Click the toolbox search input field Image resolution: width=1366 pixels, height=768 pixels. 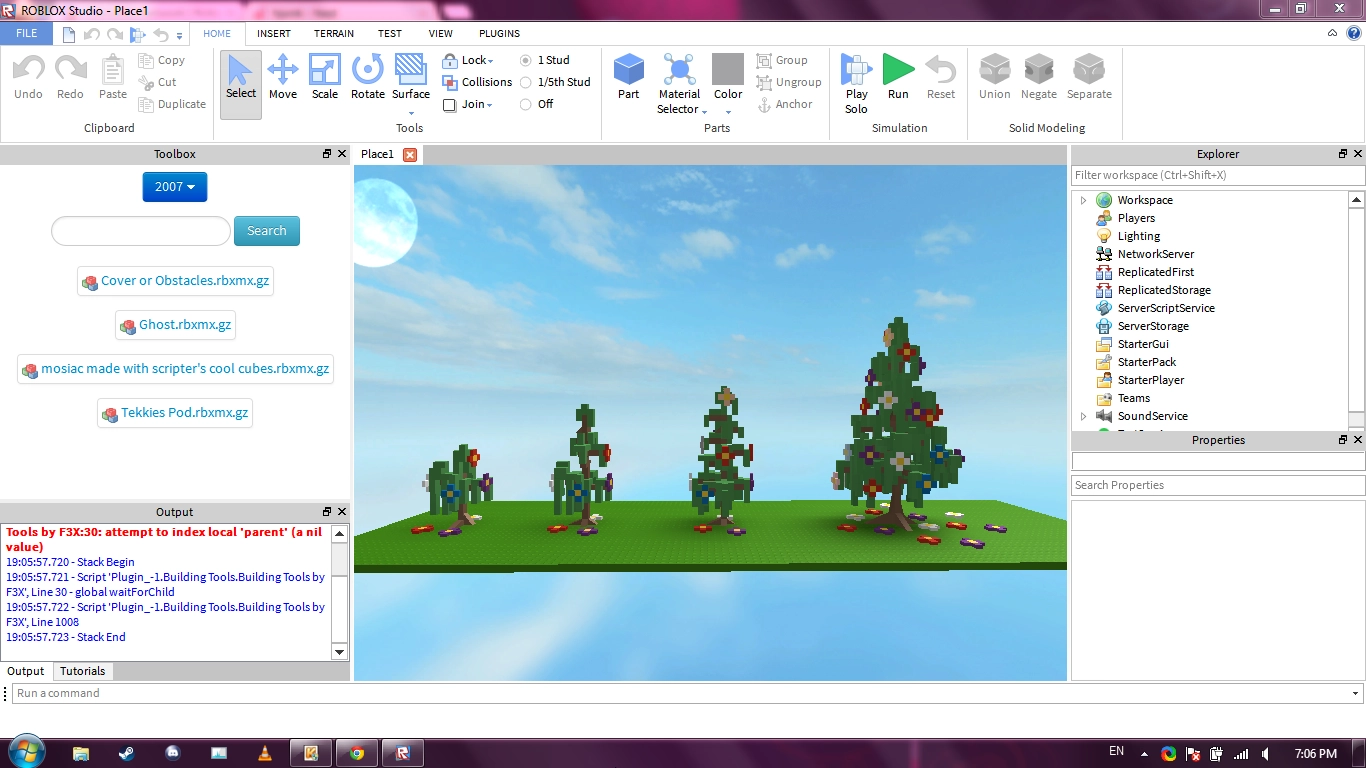tap(141, 231)
